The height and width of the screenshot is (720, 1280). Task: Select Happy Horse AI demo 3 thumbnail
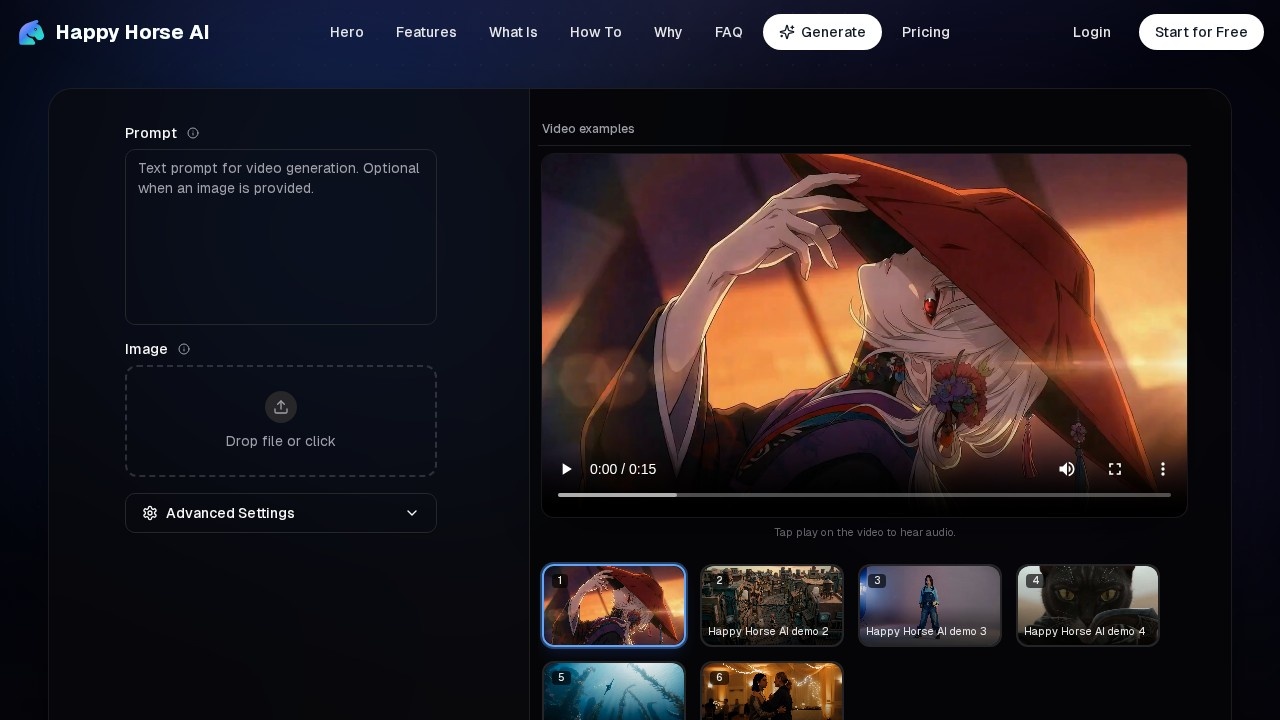930,606
